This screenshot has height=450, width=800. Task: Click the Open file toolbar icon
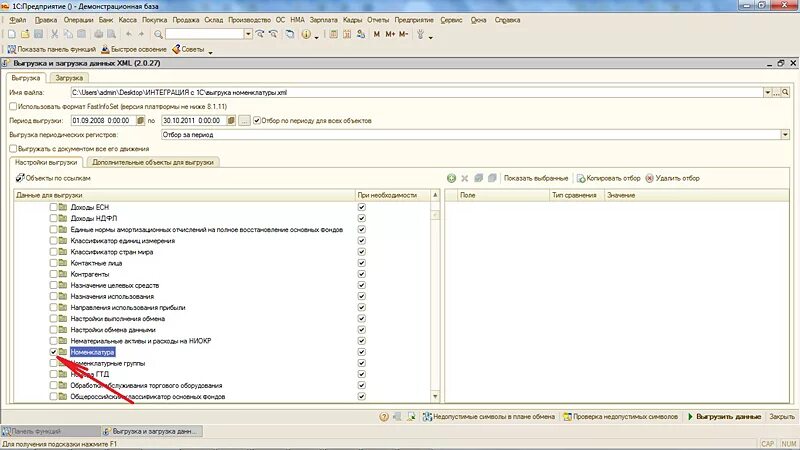(x=25, y=34)
